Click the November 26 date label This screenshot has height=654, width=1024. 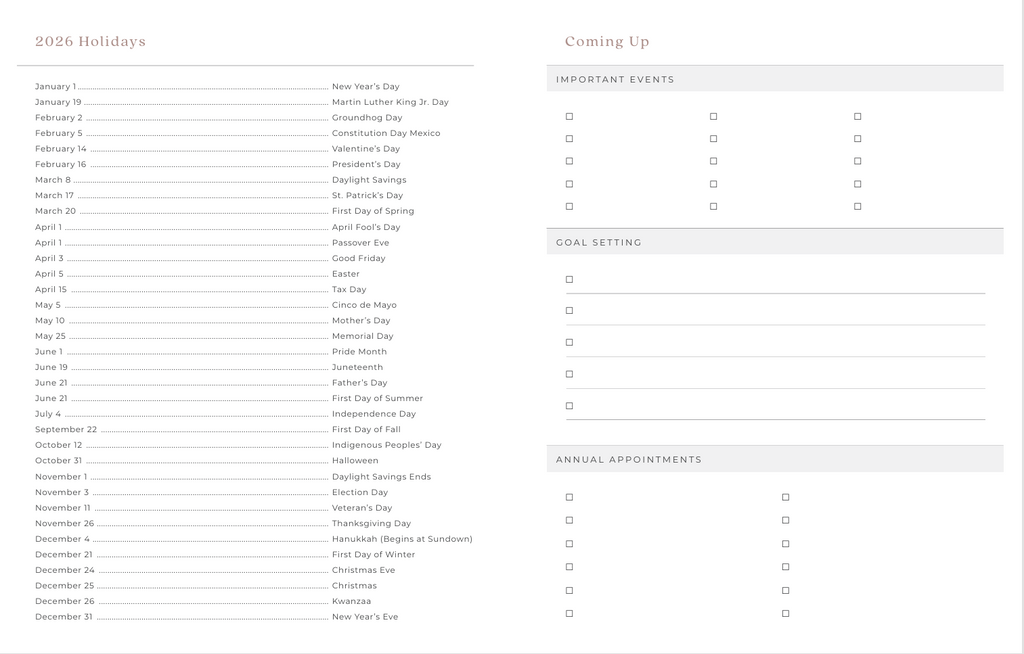(64, 524)
